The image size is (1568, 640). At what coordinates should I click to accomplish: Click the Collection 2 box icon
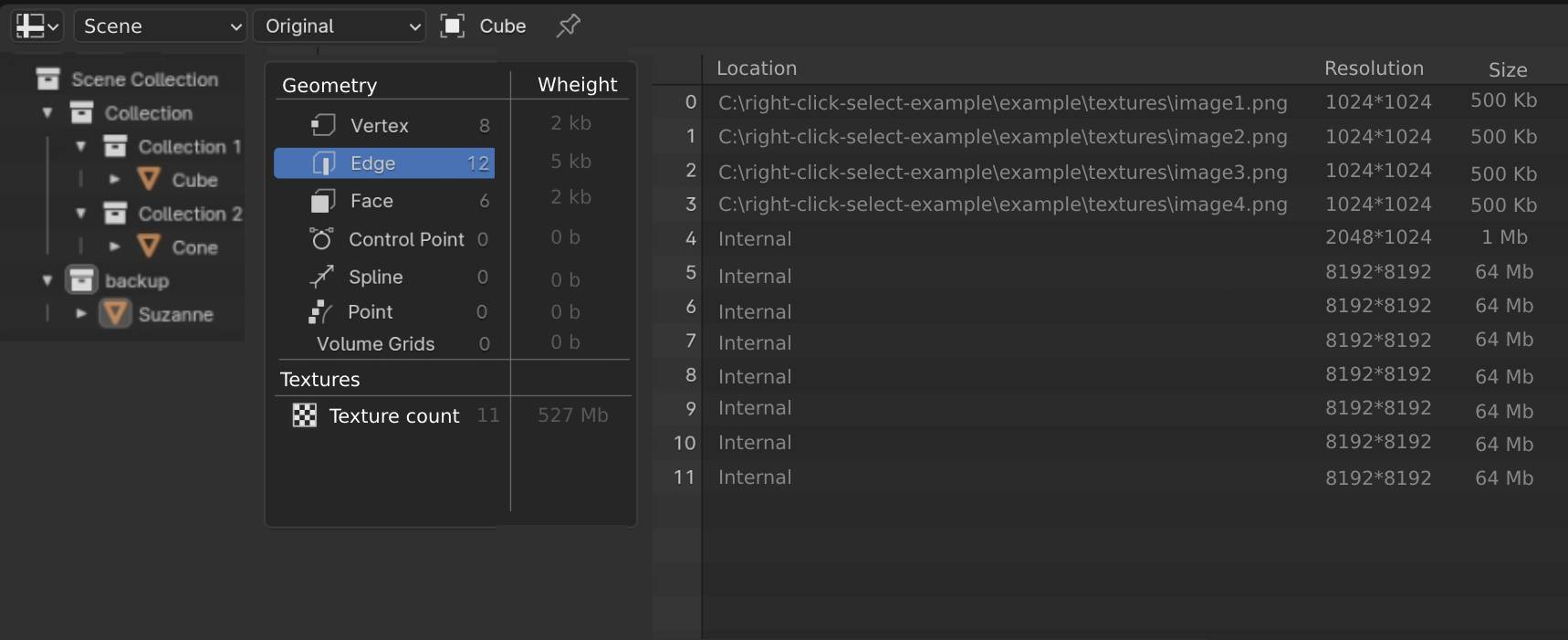(x=115, y=214)
